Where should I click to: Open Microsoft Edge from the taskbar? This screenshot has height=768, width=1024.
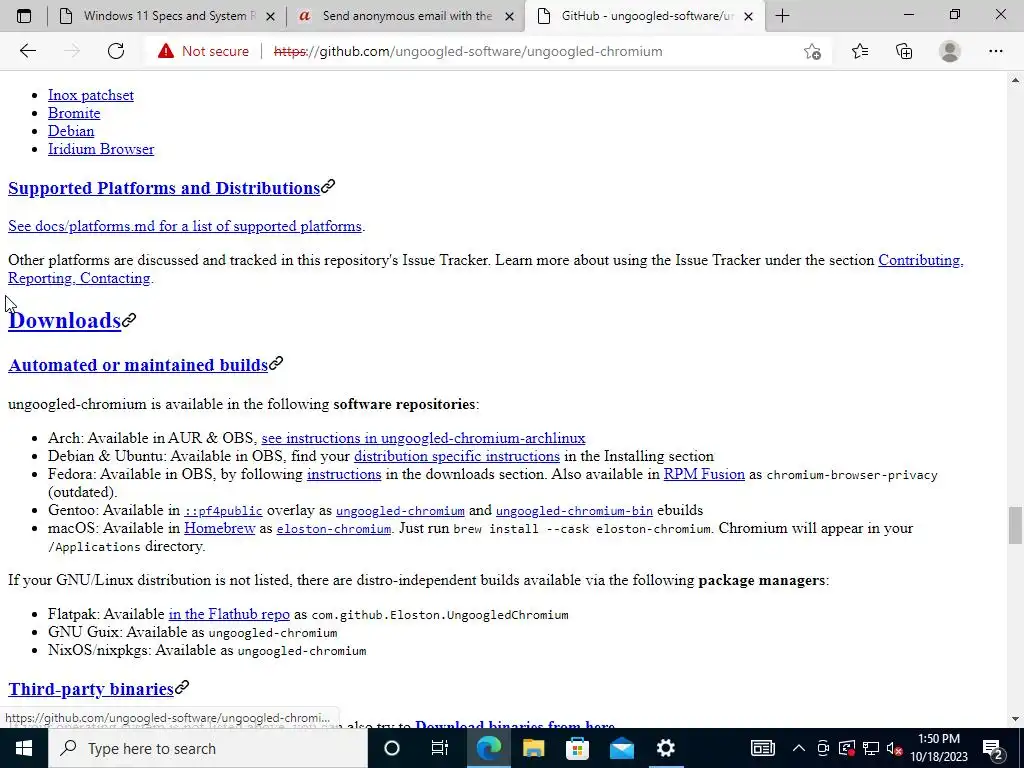488,748
